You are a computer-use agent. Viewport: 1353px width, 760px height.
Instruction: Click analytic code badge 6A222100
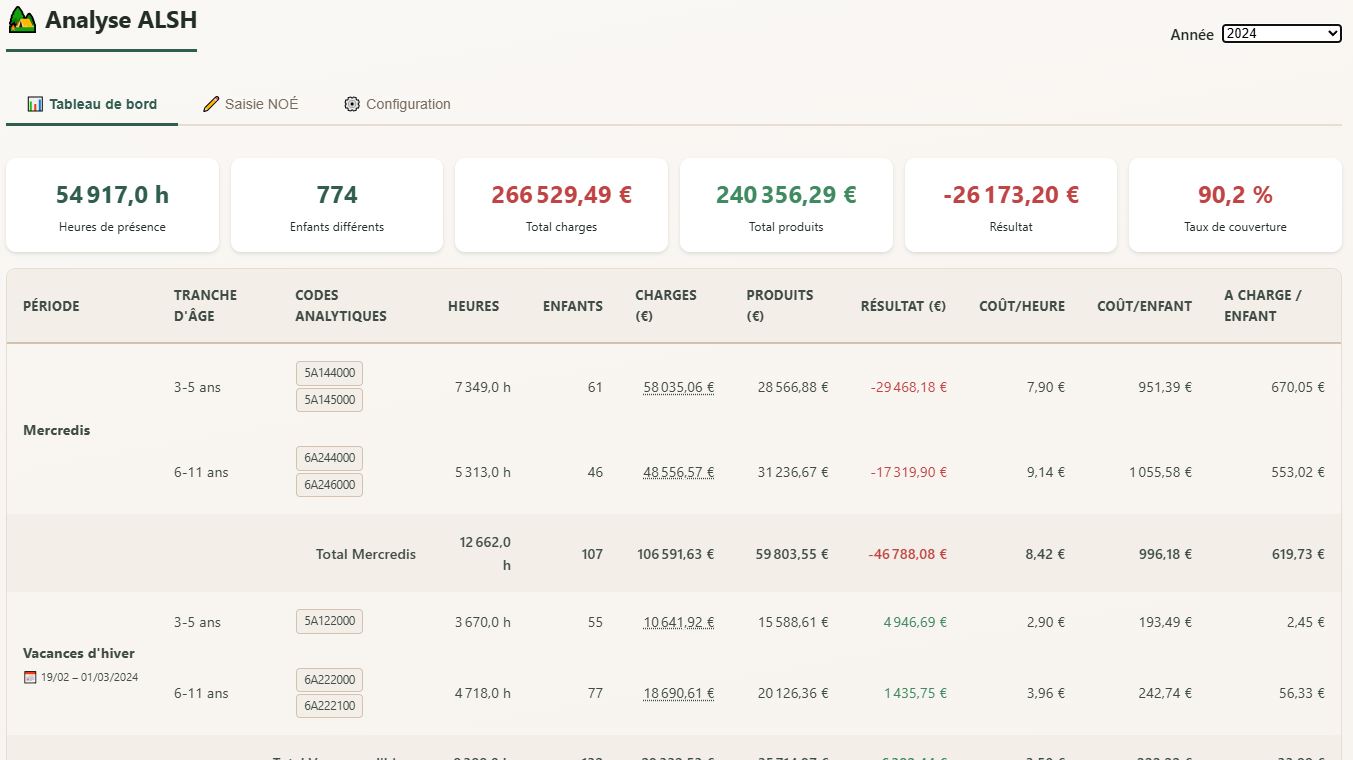(x=329, y=706)
